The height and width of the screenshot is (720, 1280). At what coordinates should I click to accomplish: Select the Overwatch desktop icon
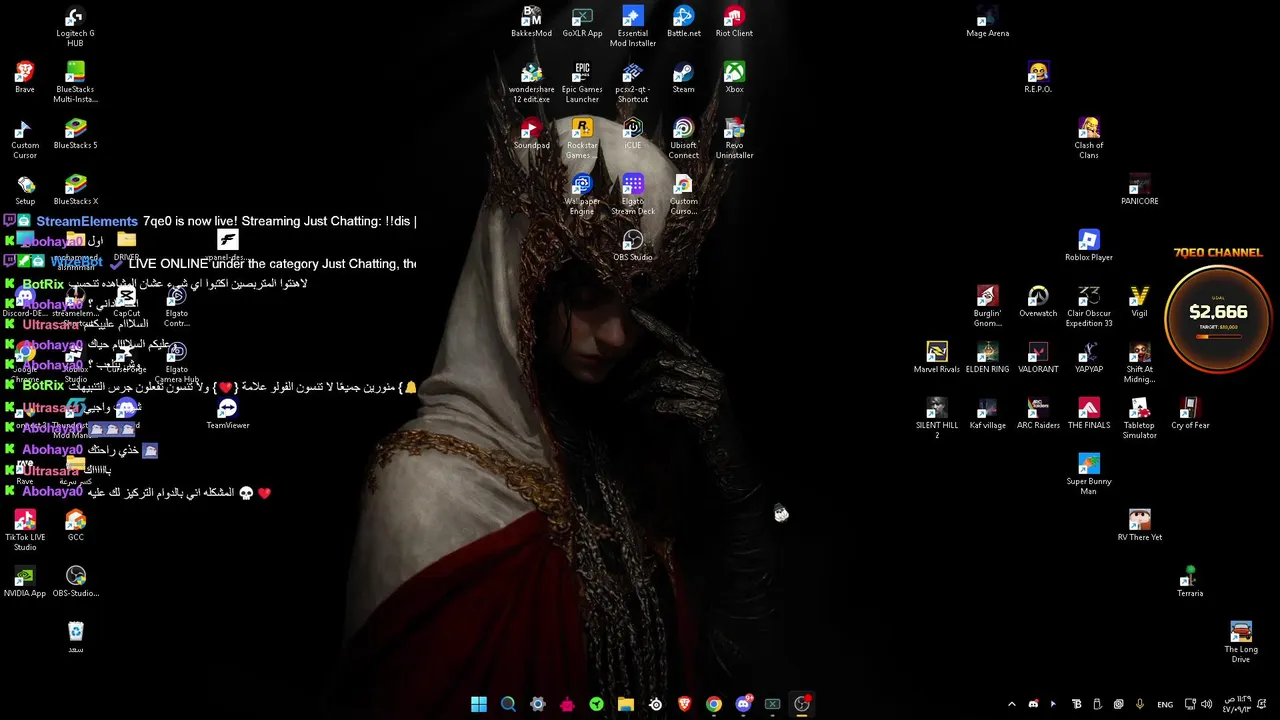[1038, 302]
